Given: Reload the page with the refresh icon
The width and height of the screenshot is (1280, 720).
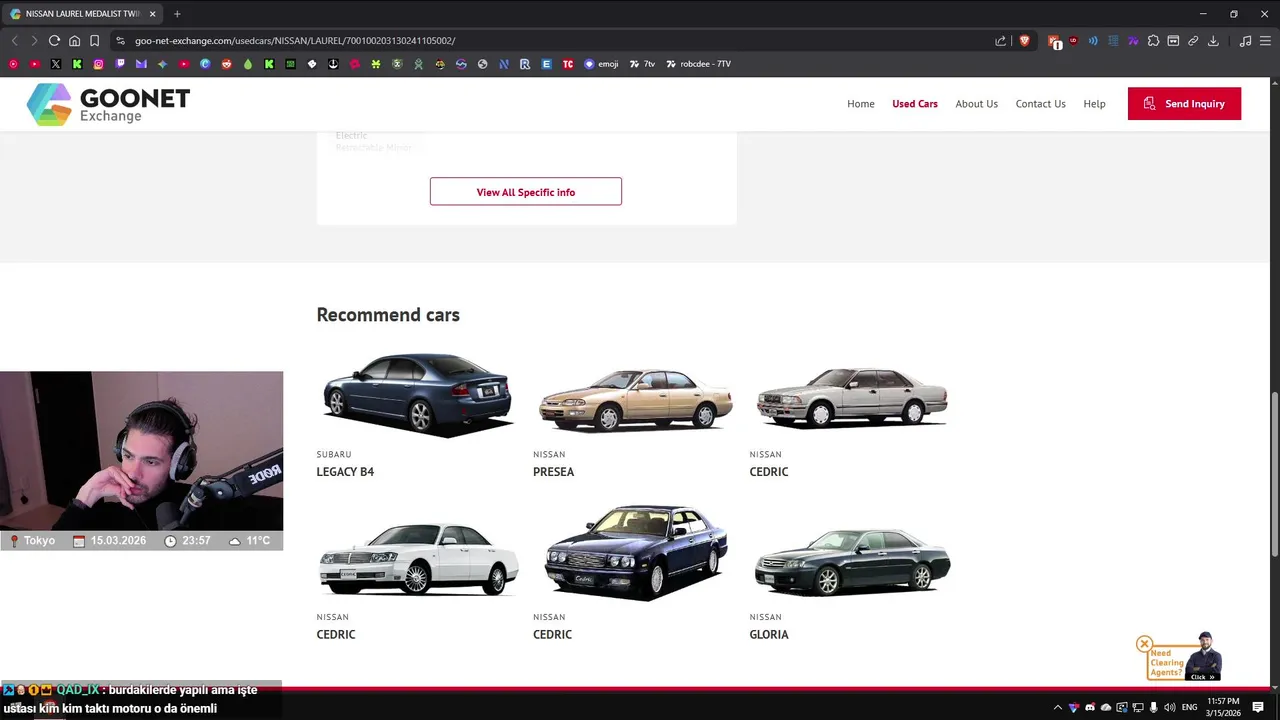Looking at the screenshot, I should point(54,41).
